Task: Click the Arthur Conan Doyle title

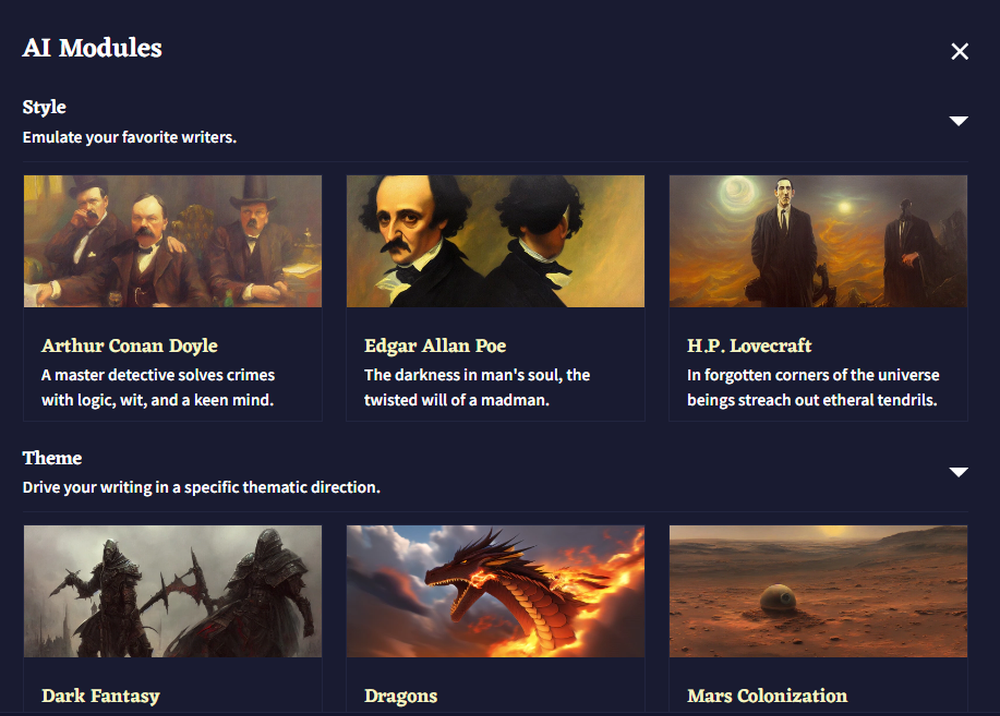Action: [129, 346]
